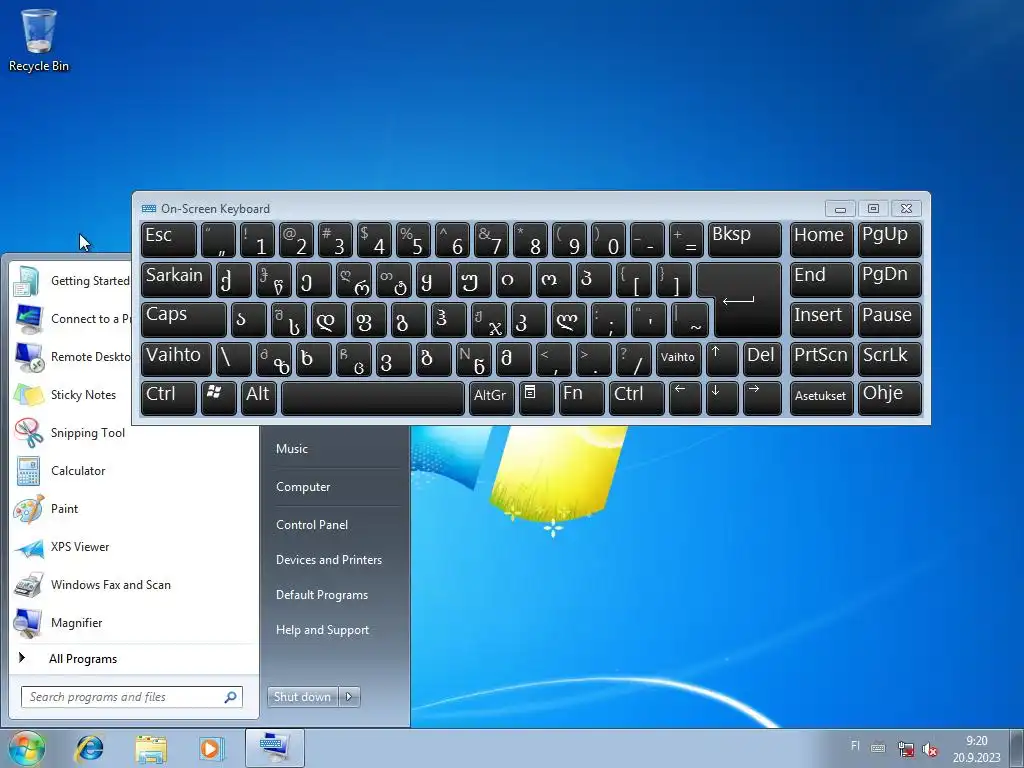Click the Bksp key
The height and width of the screenshot is (768, 1024).
pyautogui.click(x=744, y=240)
